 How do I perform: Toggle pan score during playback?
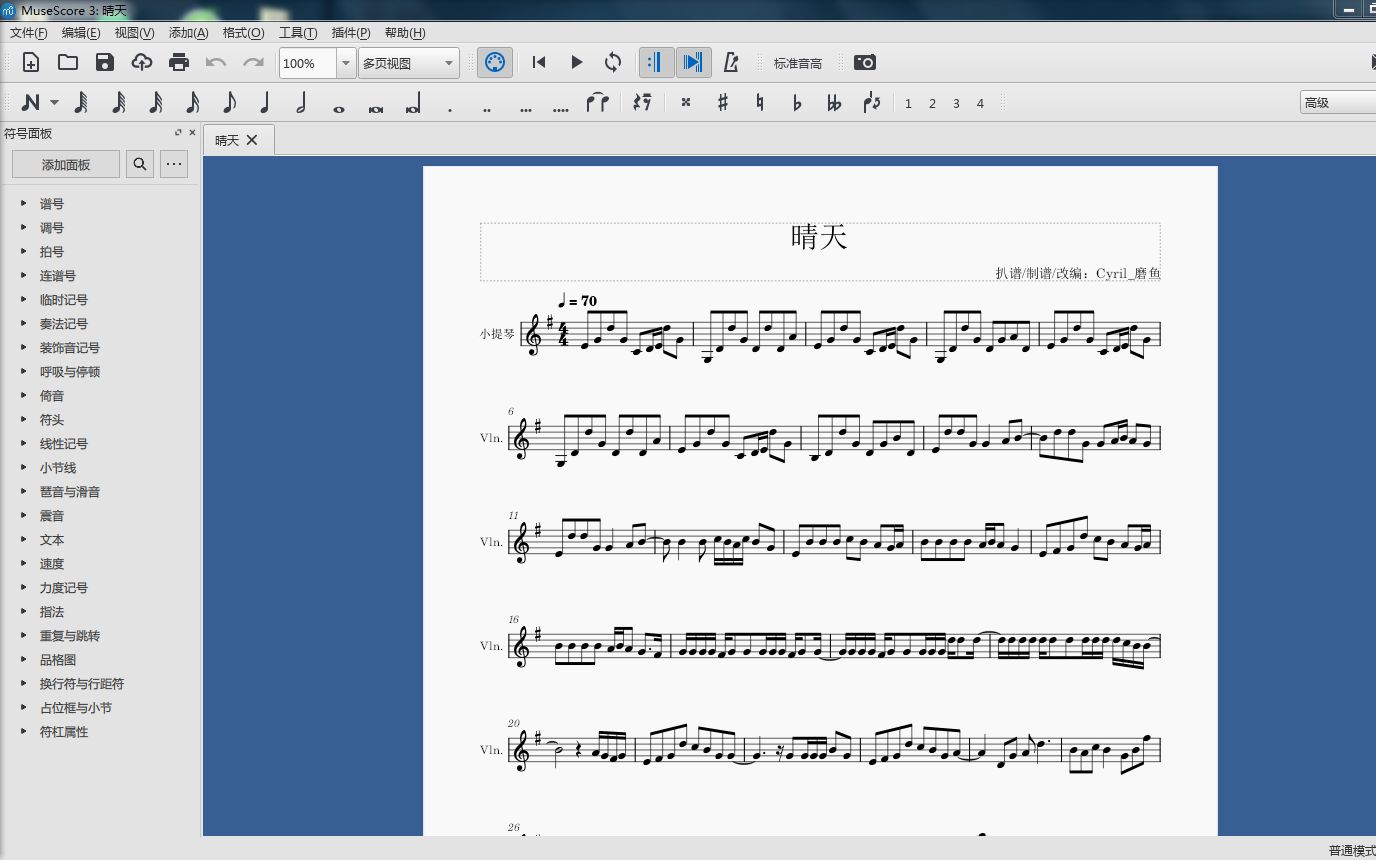tap(693, 62)
